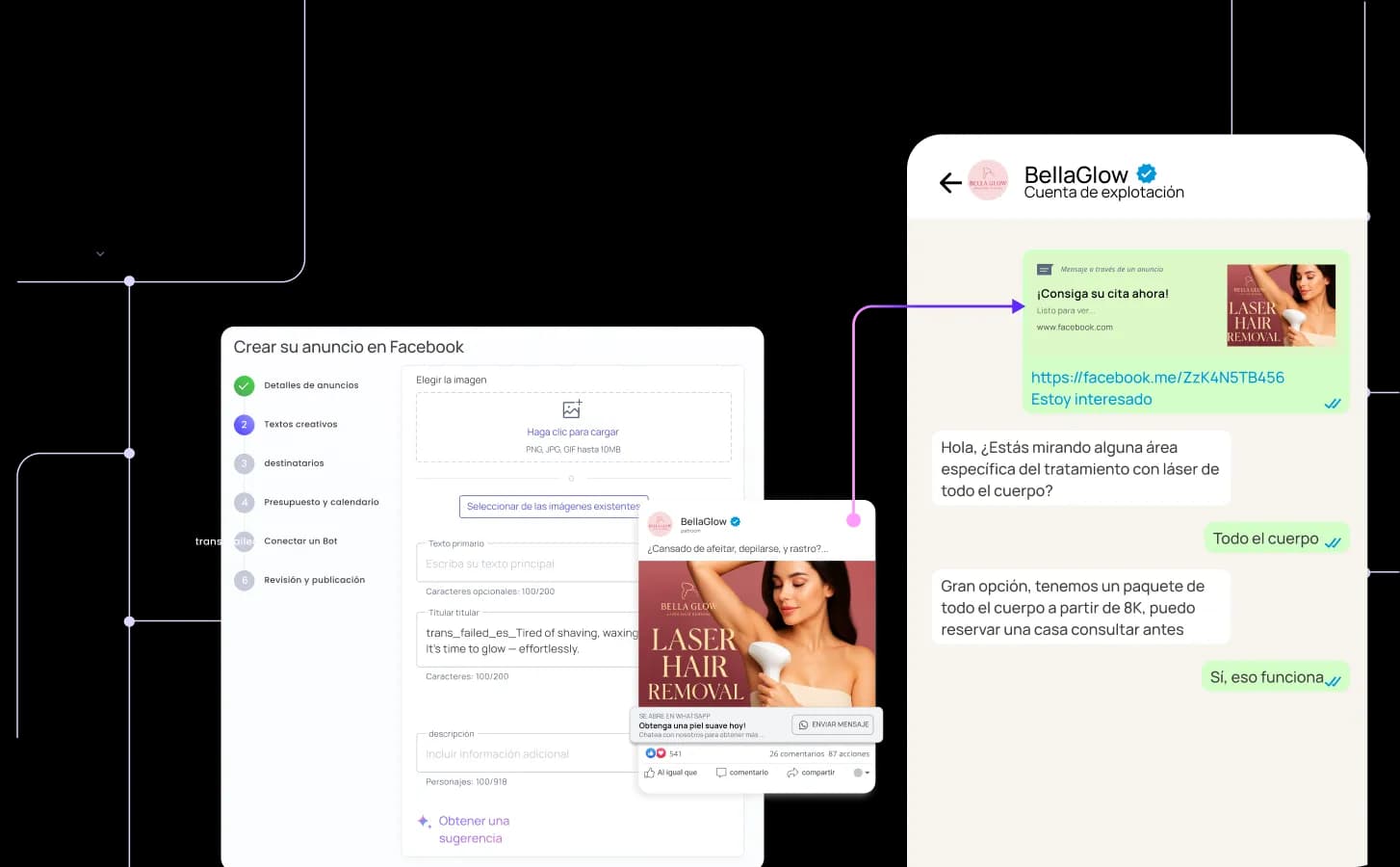Select step 4 circle Presupuesto y calendario
The height and width of the screenshot is (867, 1400).
[244, 503]
